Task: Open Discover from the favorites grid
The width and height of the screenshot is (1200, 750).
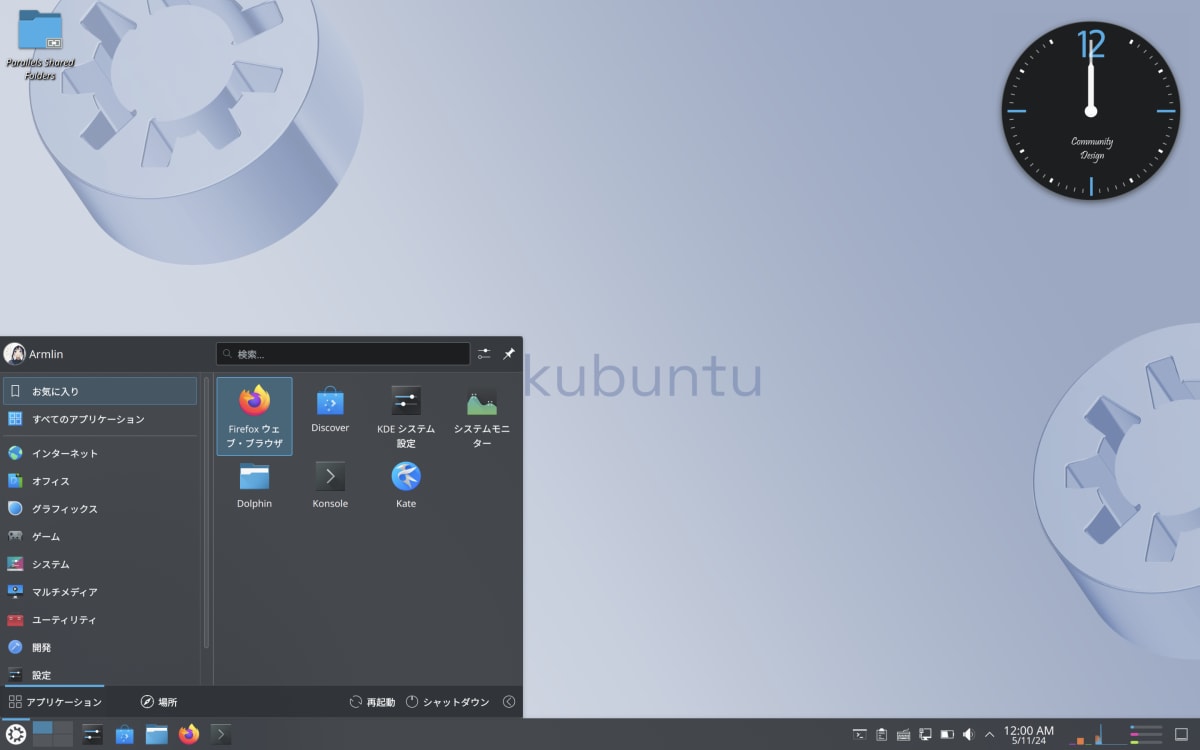Action: click(330, 410)
